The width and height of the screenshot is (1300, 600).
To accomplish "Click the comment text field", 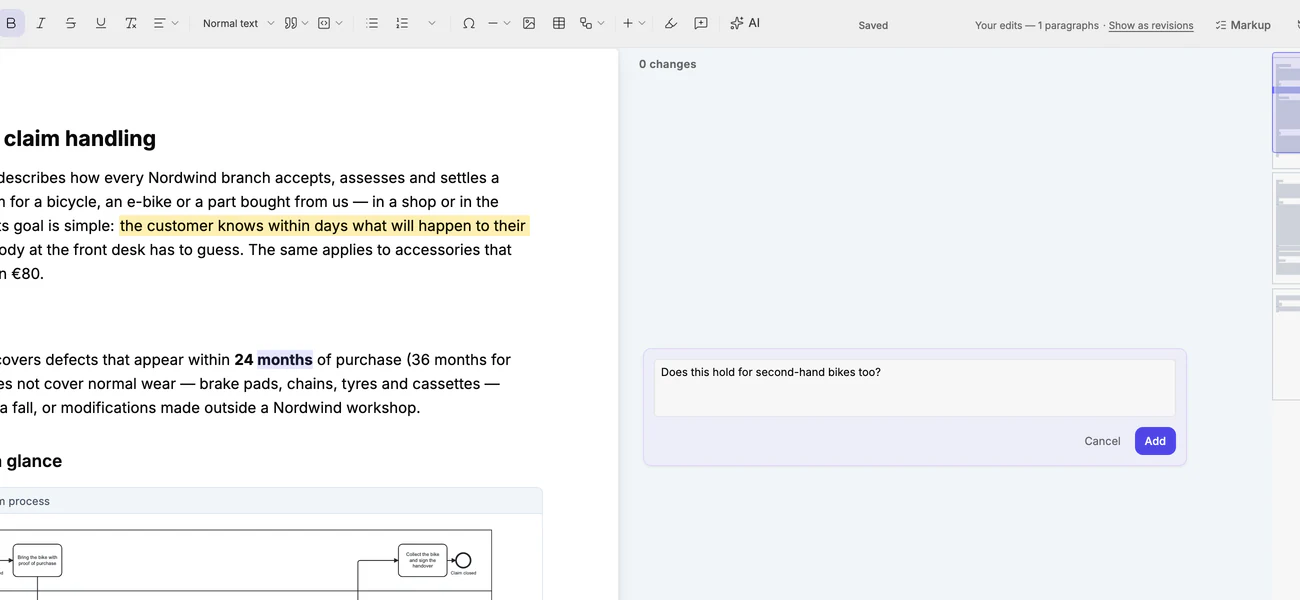I will [x=915, y=388].
